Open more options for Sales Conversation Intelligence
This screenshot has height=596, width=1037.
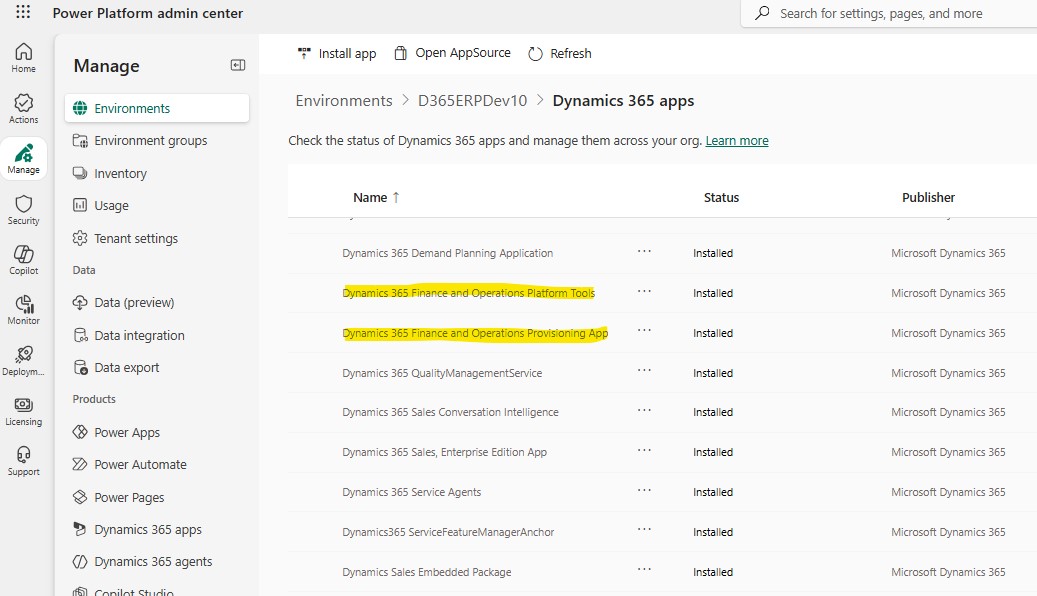click(x=644, y=410)
